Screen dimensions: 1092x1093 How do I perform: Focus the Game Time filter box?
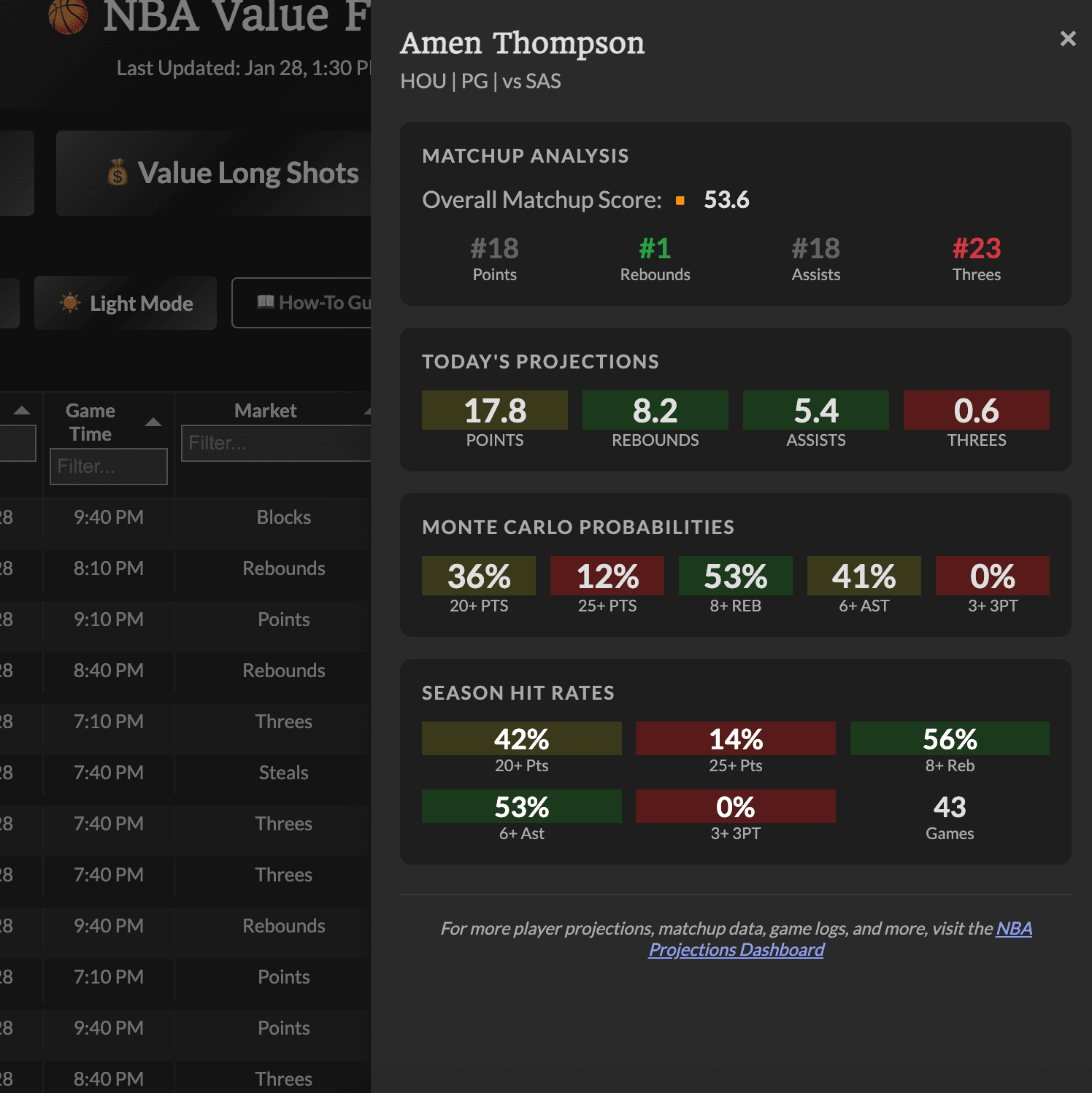click(108, 467)
